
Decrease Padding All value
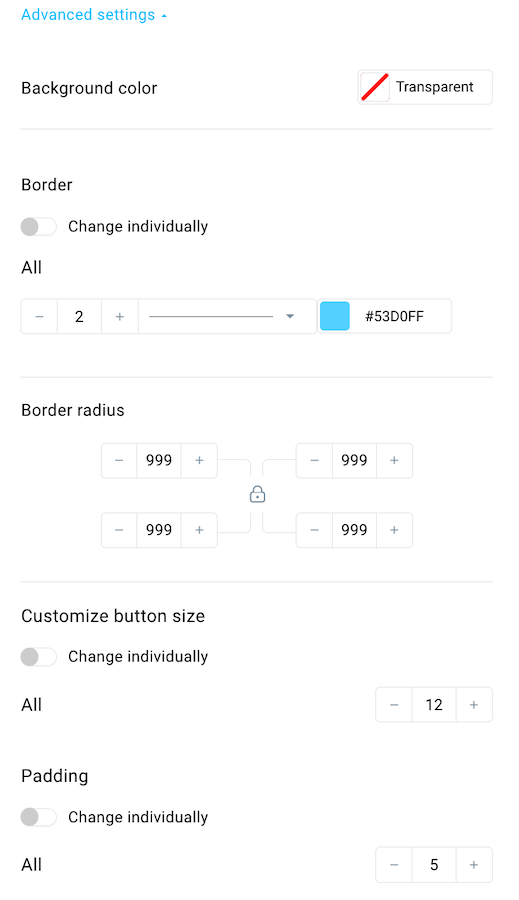[394, 864]
